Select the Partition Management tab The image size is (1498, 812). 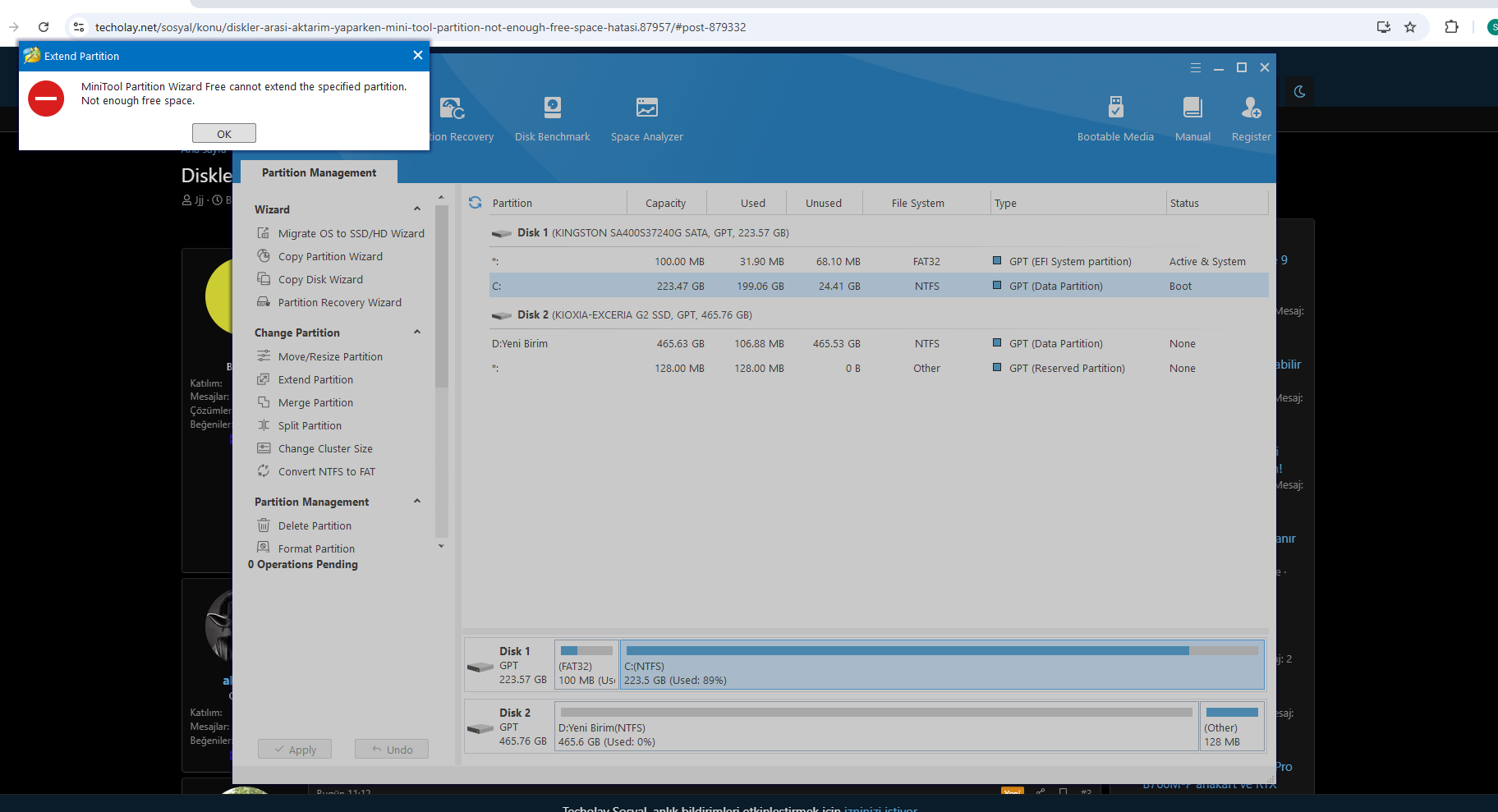point(319,172)
